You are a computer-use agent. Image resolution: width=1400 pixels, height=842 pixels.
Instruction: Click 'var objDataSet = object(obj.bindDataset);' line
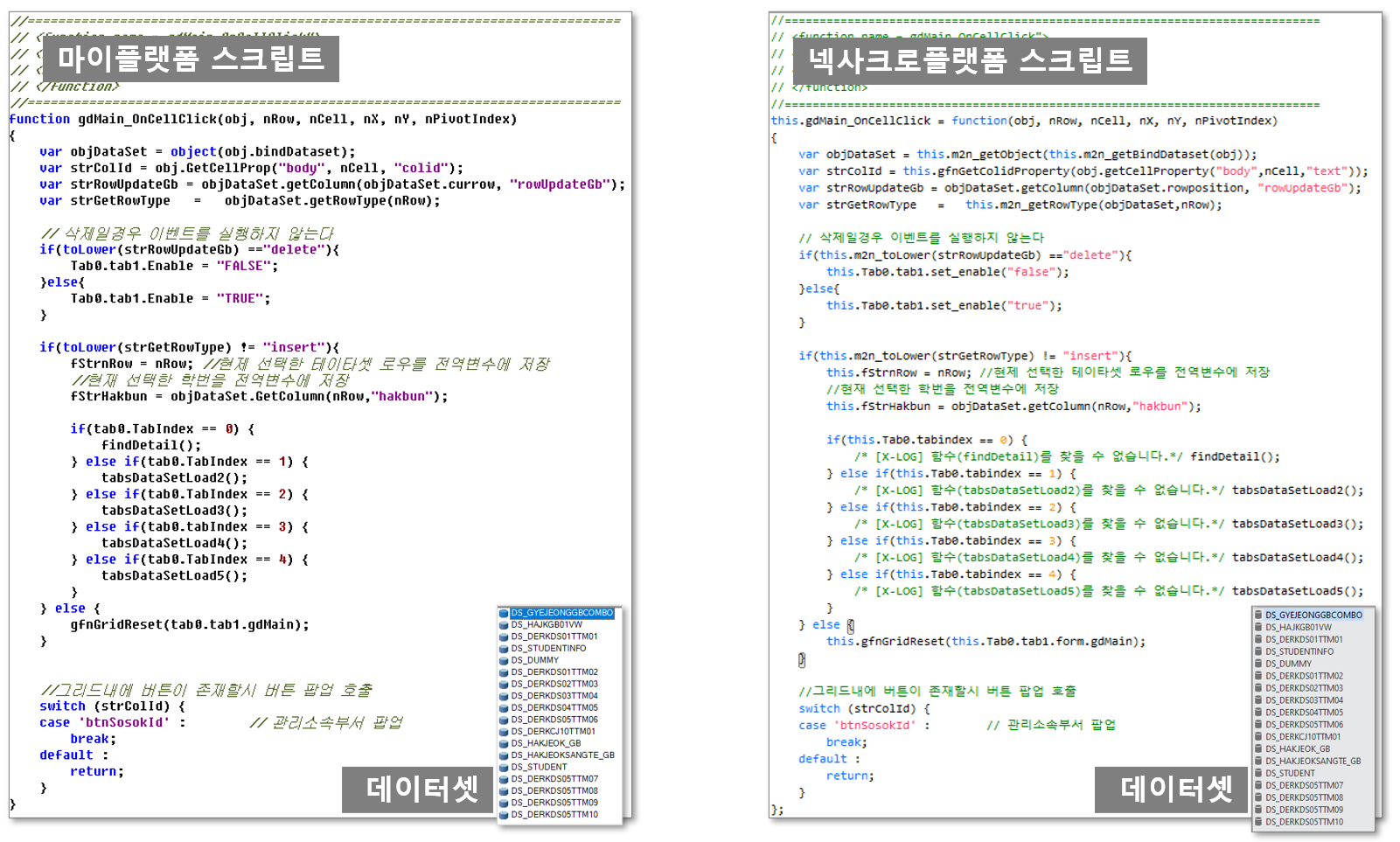[198, 151]
